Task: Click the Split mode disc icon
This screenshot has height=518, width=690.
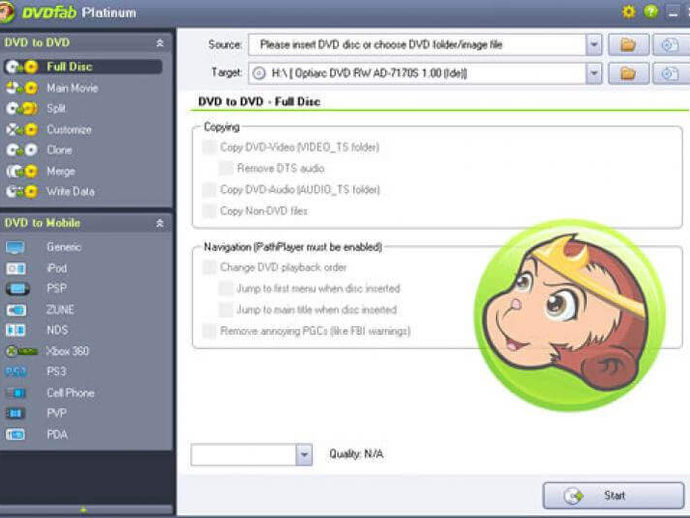Action: click(x=22, y=108)
